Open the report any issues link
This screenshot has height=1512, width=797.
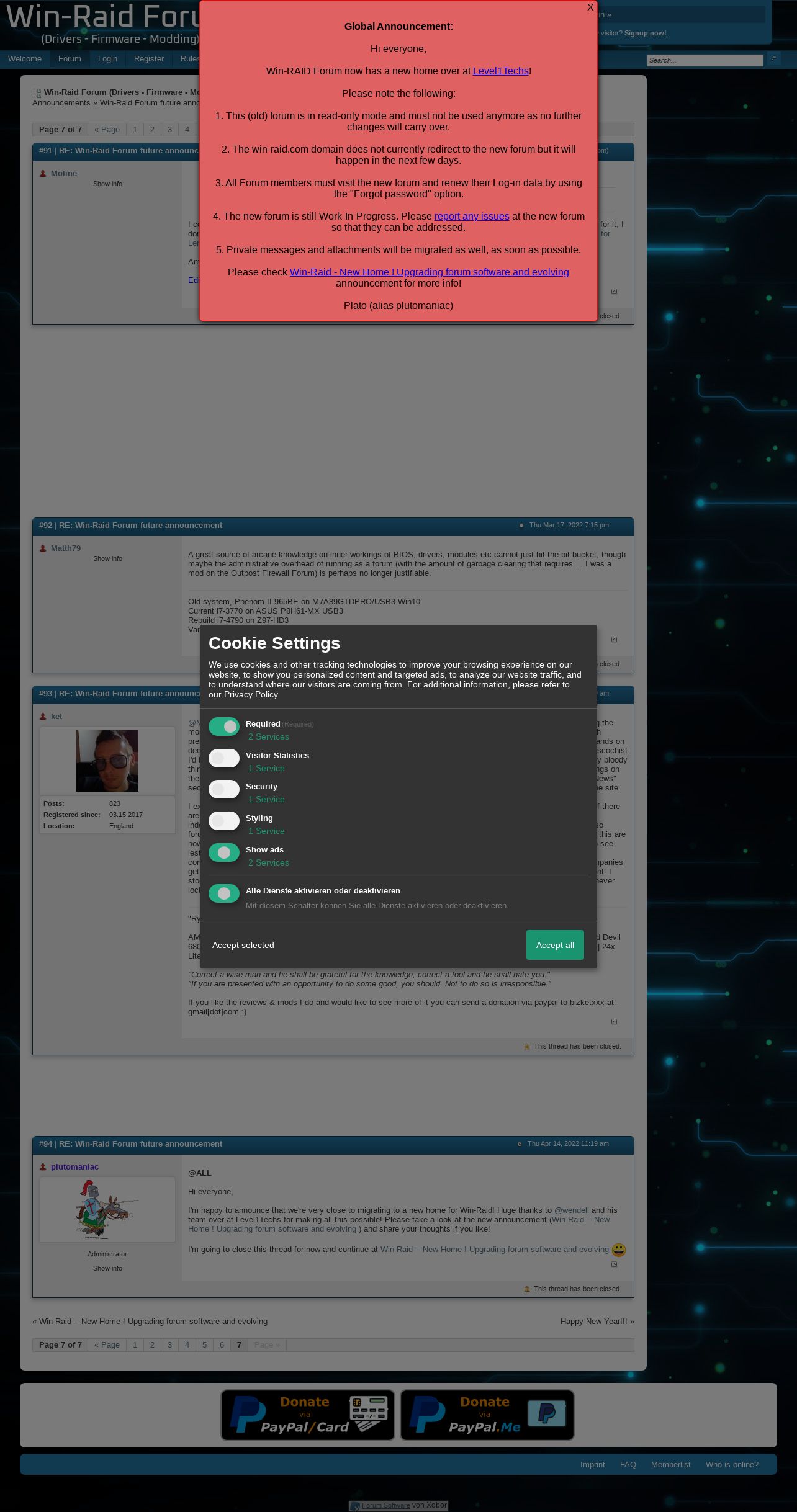point(472,216)
